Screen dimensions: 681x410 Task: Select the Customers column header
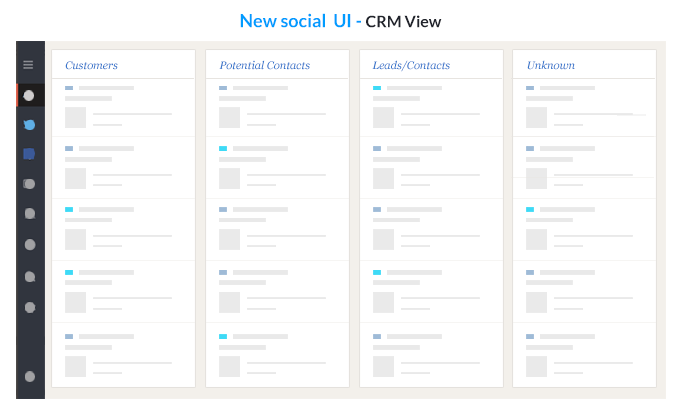[91, 66]
